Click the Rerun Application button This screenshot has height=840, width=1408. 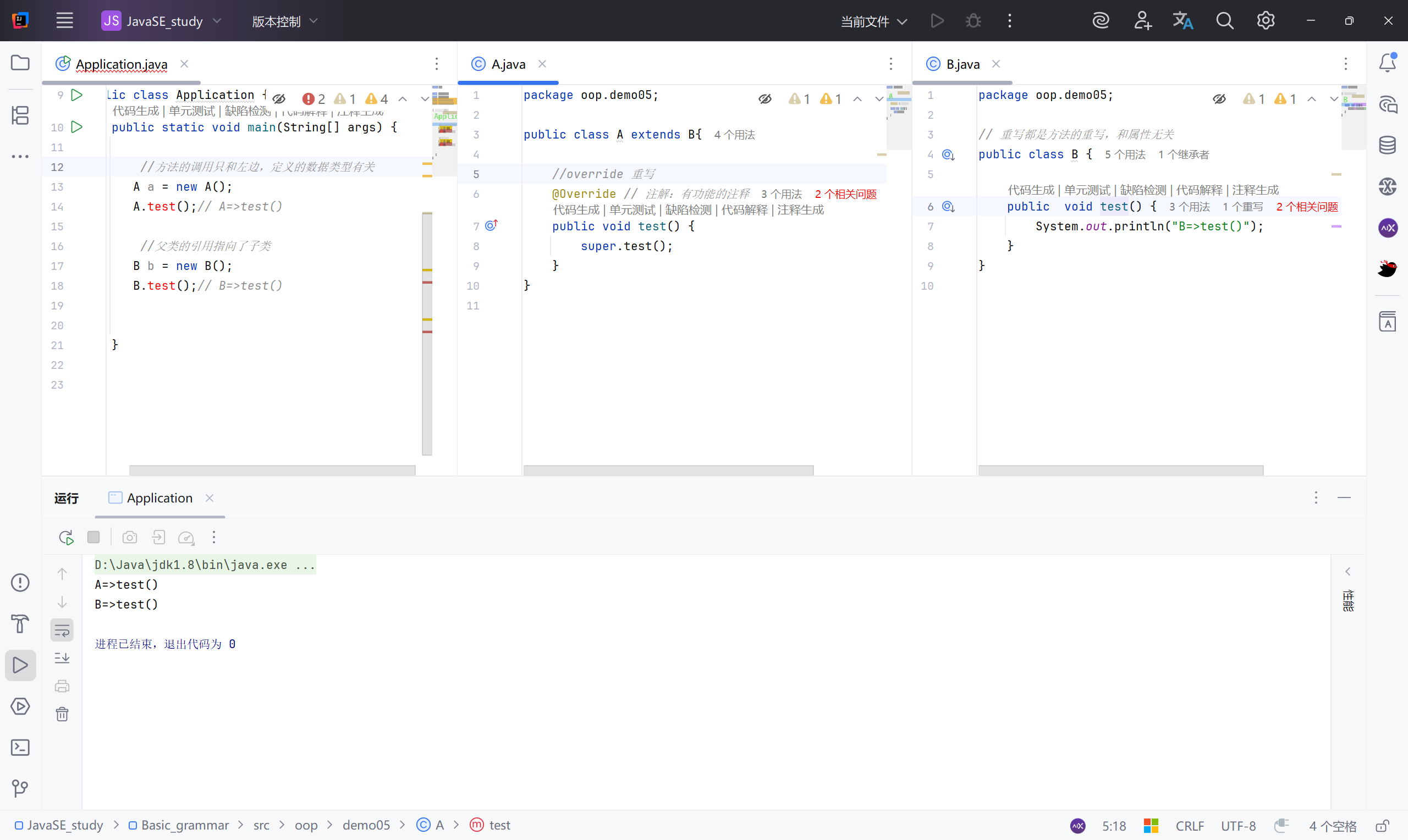click(66, 537)
